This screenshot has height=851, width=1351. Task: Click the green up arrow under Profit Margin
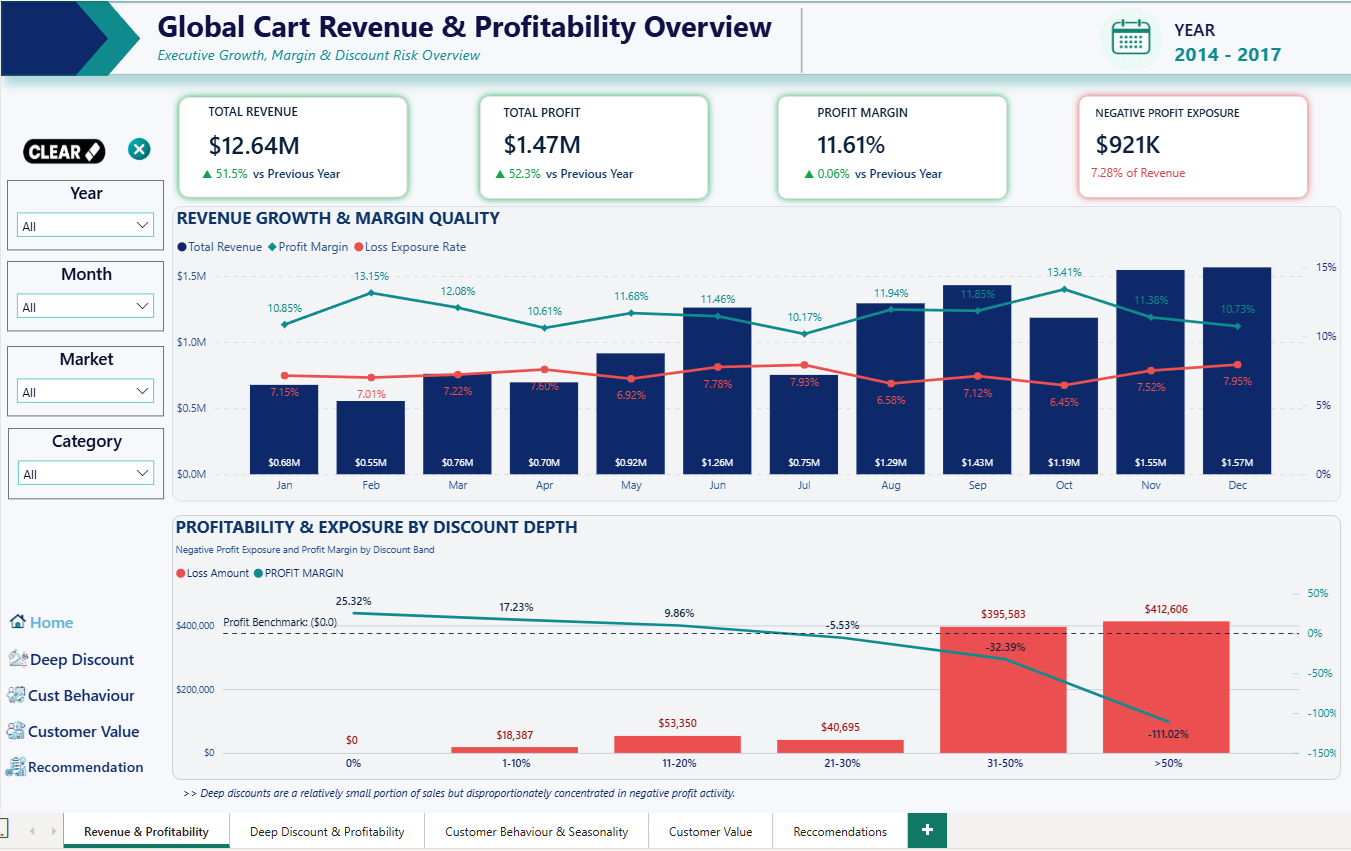pyautogui.click(x=809, y=174)
